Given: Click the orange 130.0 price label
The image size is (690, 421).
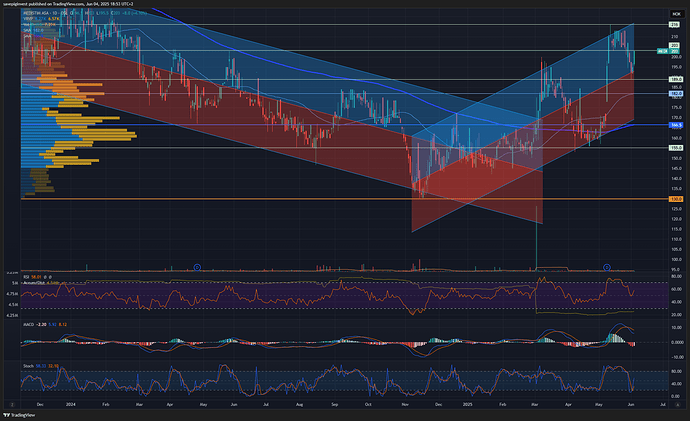Looking at the screenshot, I should (x=675, y=199).
